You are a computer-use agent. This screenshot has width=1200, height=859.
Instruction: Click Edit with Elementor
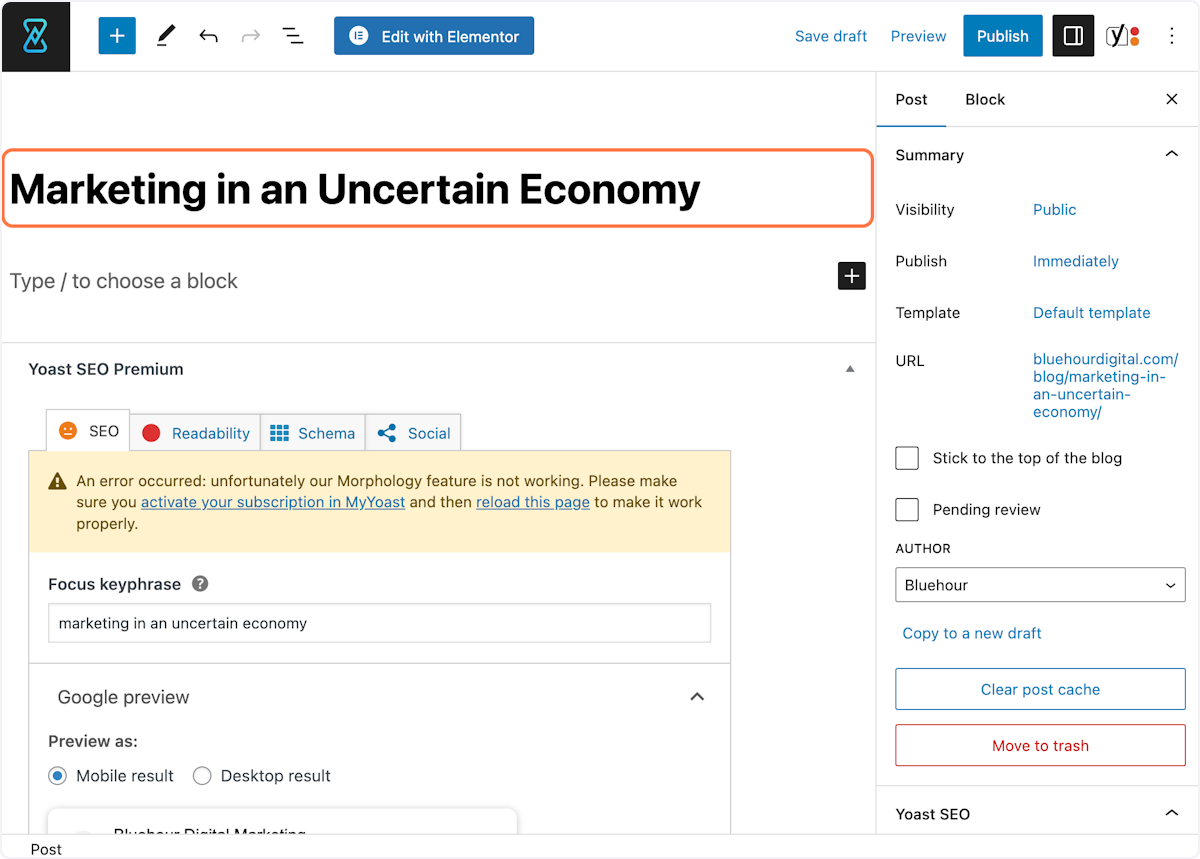coord(434,36)
